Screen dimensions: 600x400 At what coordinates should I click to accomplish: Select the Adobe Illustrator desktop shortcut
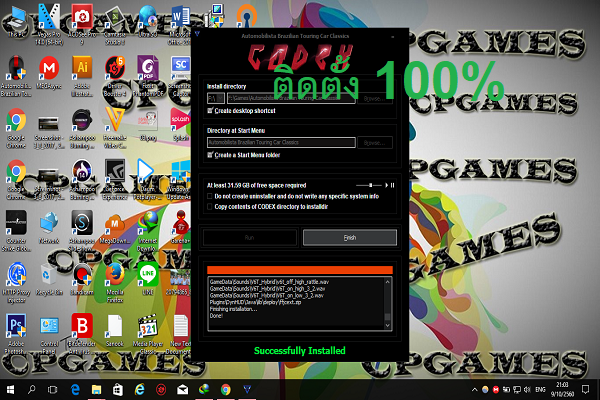[82, 76]
